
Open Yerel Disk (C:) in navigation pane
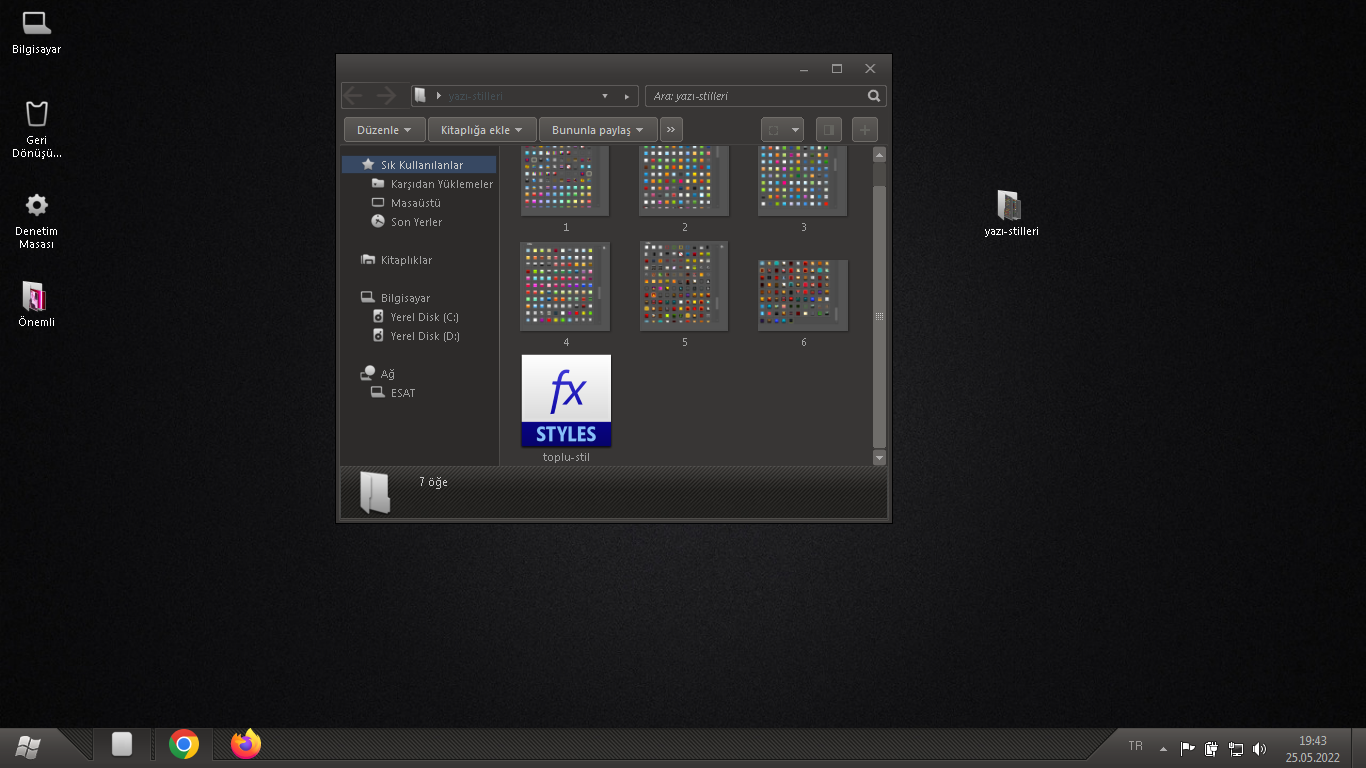tap(424, 317)
